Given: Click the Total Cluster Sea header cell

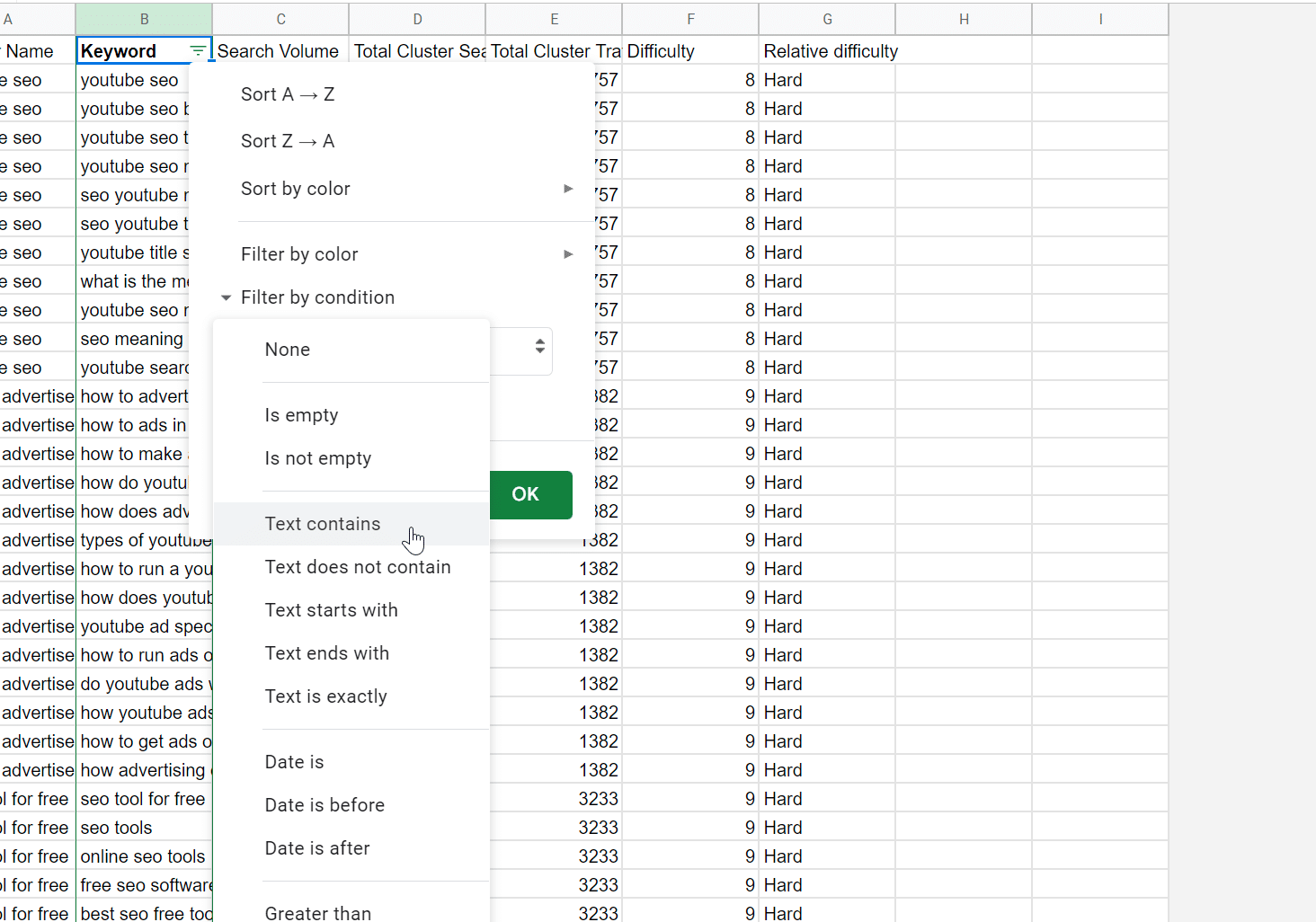Looking at the screenshot, I should tap(417, 51).
